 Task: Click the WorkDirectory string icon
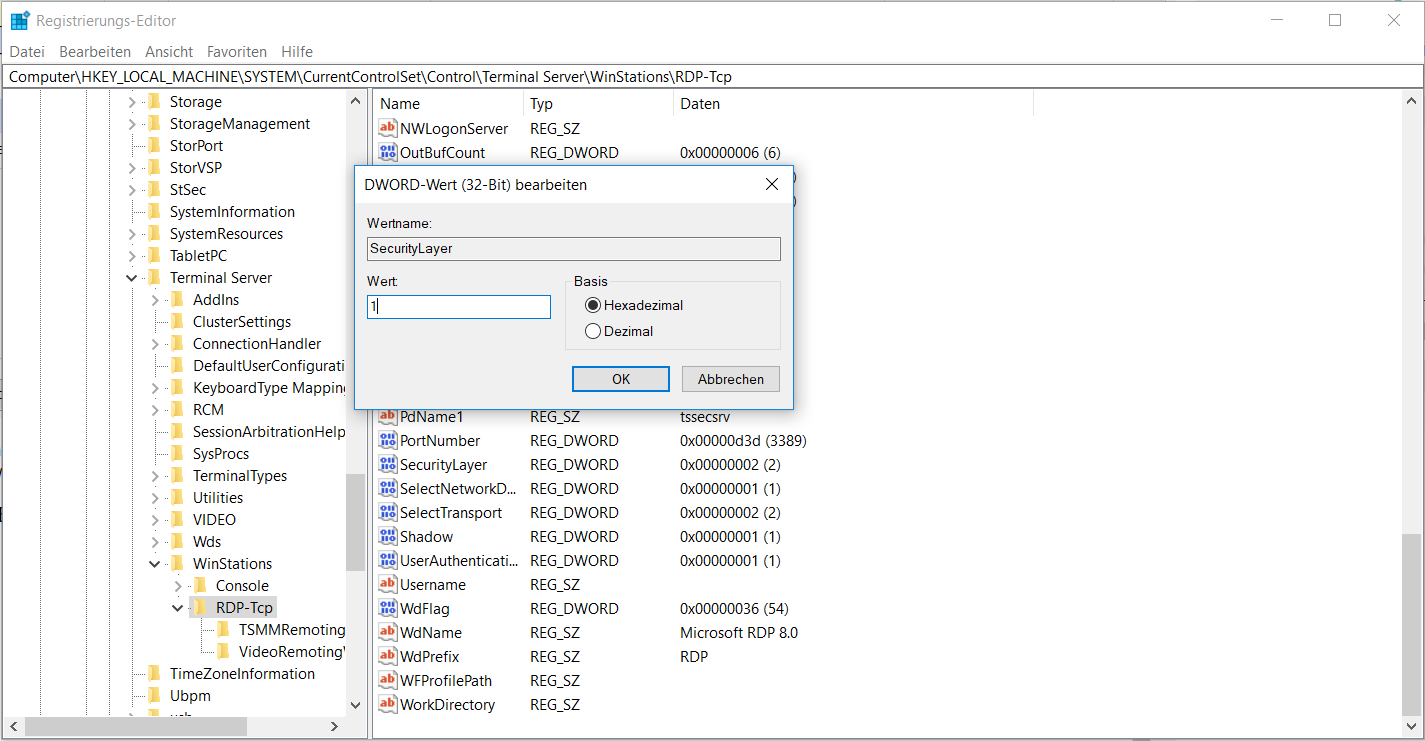click(388, 705)
